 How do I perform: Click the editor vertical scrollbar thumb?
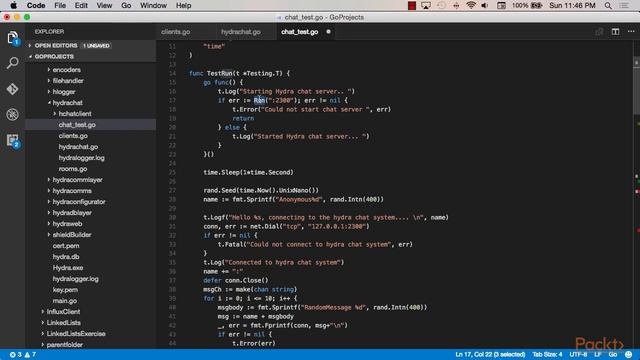[636, 86]
